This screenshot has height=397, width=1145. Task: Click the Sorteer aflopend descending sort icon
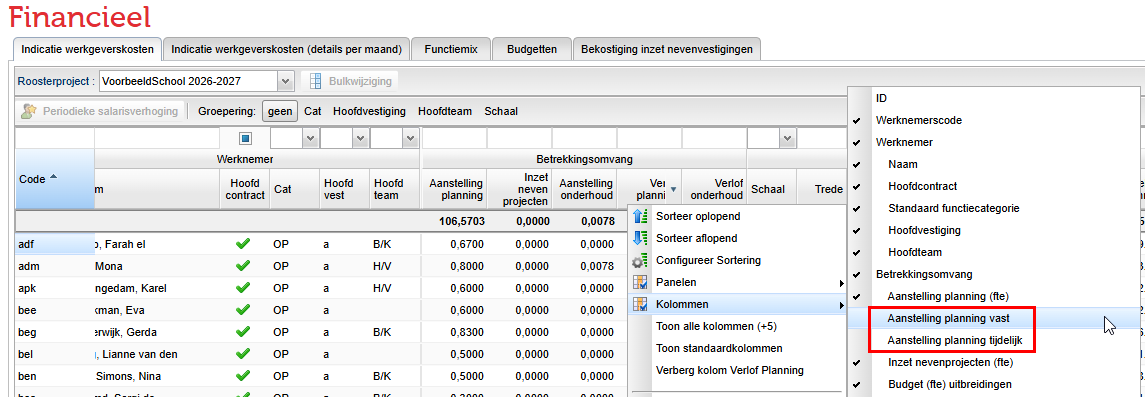tap(640, 238)
